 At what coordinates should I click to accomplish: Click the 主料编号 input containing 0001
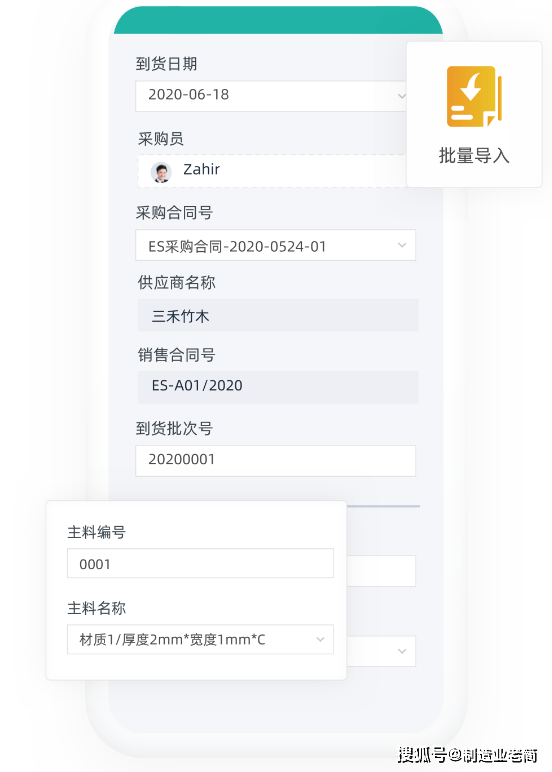(200, 563)
